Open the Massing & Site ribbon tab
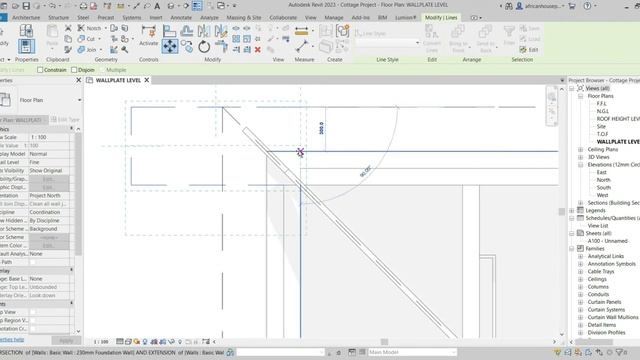This screenshot has width=640, height=360. 244,18
